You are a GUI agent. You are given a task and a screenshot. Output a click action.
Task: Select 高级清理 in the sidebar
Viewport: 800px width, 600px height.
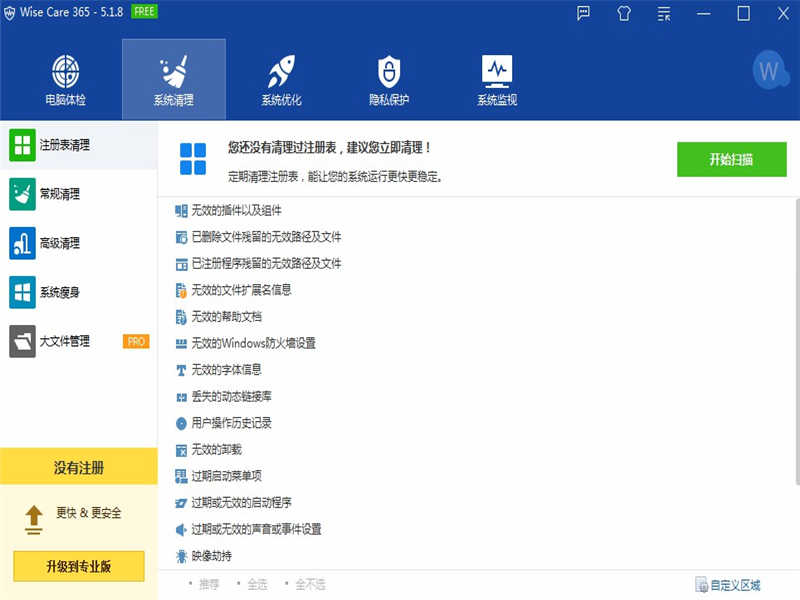tap(79, 243)
